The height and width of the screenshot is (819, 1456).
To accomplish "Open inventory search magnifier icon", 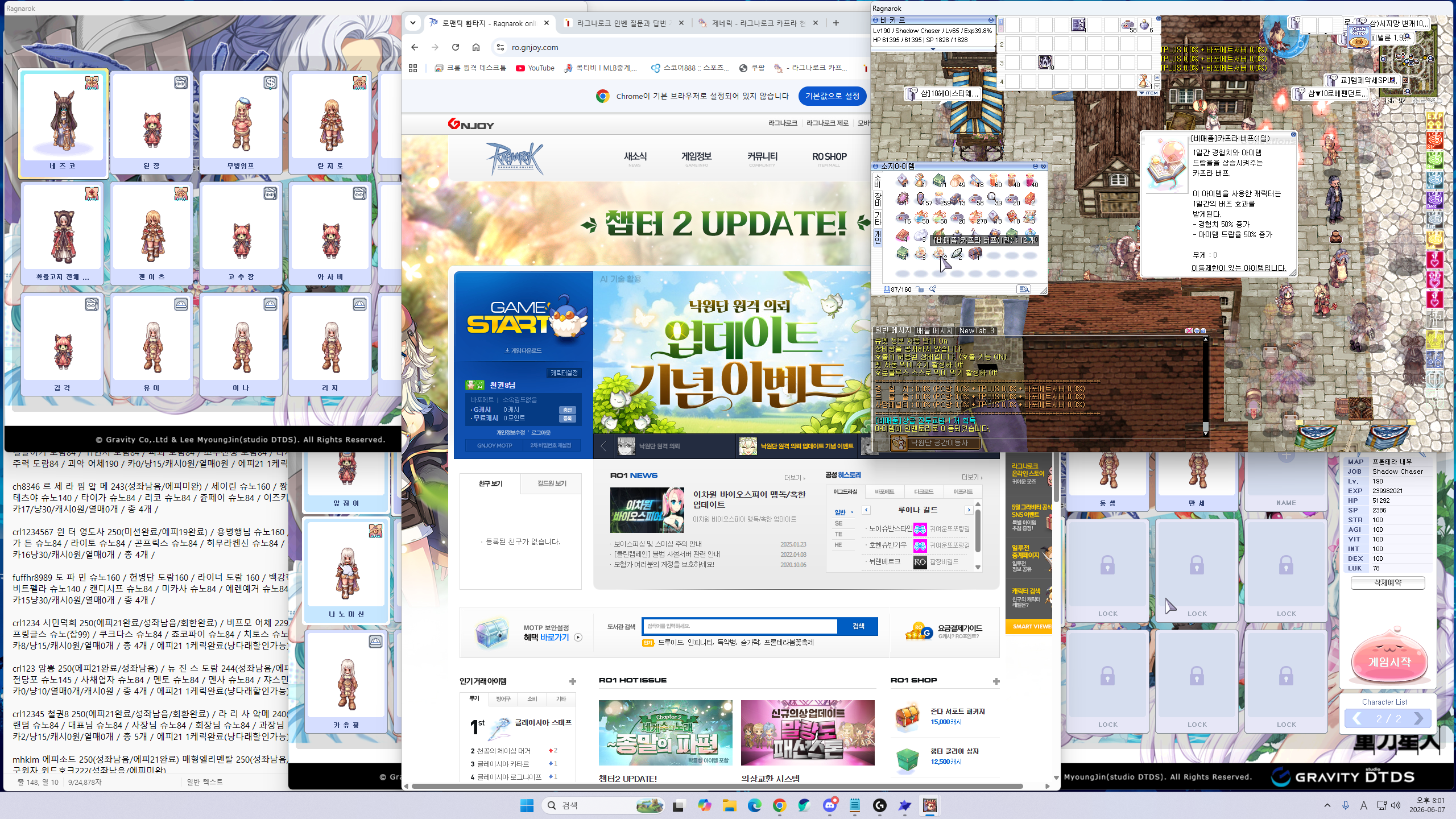I will click(x=933, y=289).
